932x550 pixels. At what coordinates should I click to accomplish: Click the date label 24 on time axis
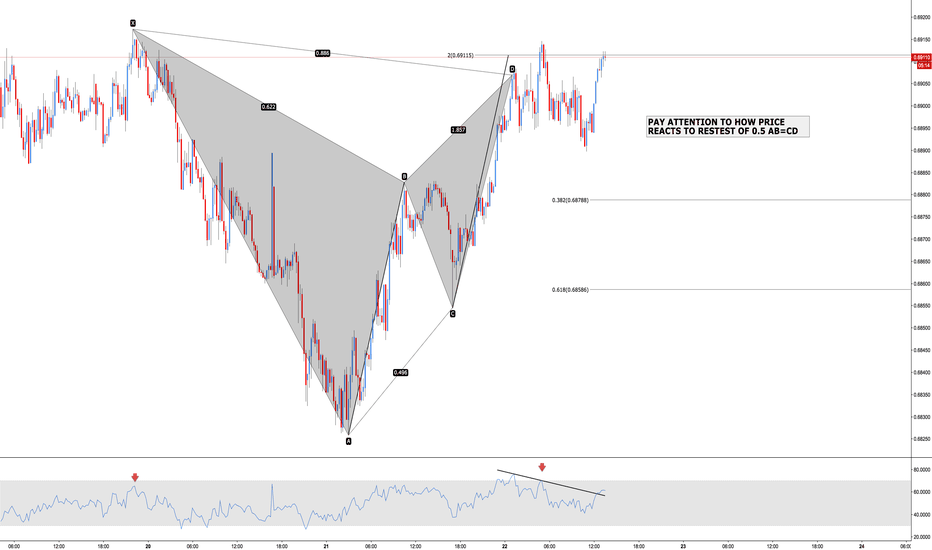tap(862, 546)
